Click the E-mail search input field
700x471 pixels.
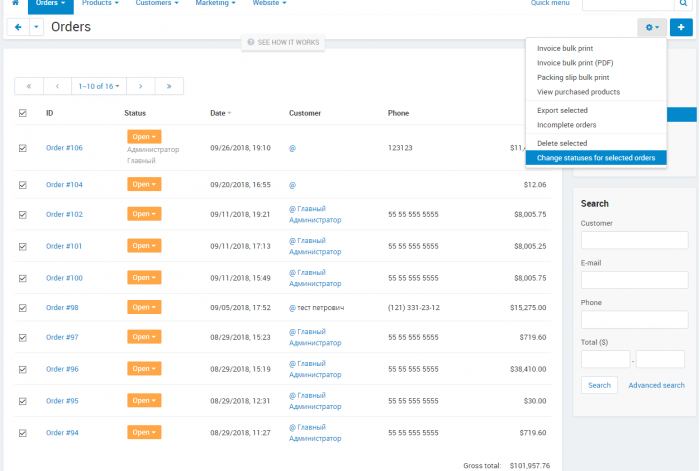pyautogui.click(x=634, y=280)
